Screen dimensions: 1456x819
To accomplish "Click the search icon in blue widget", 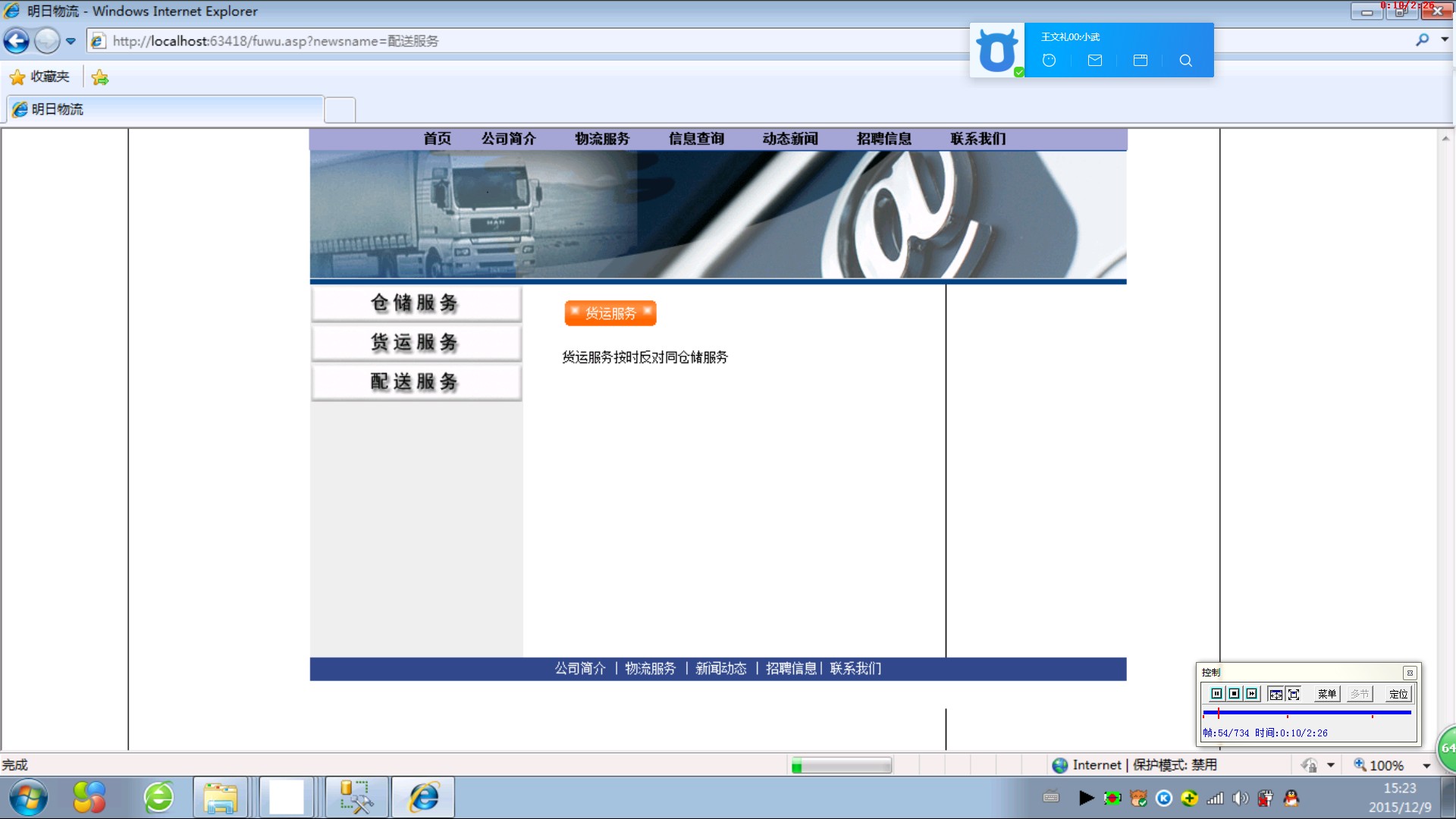I will tap(1185, 61).
